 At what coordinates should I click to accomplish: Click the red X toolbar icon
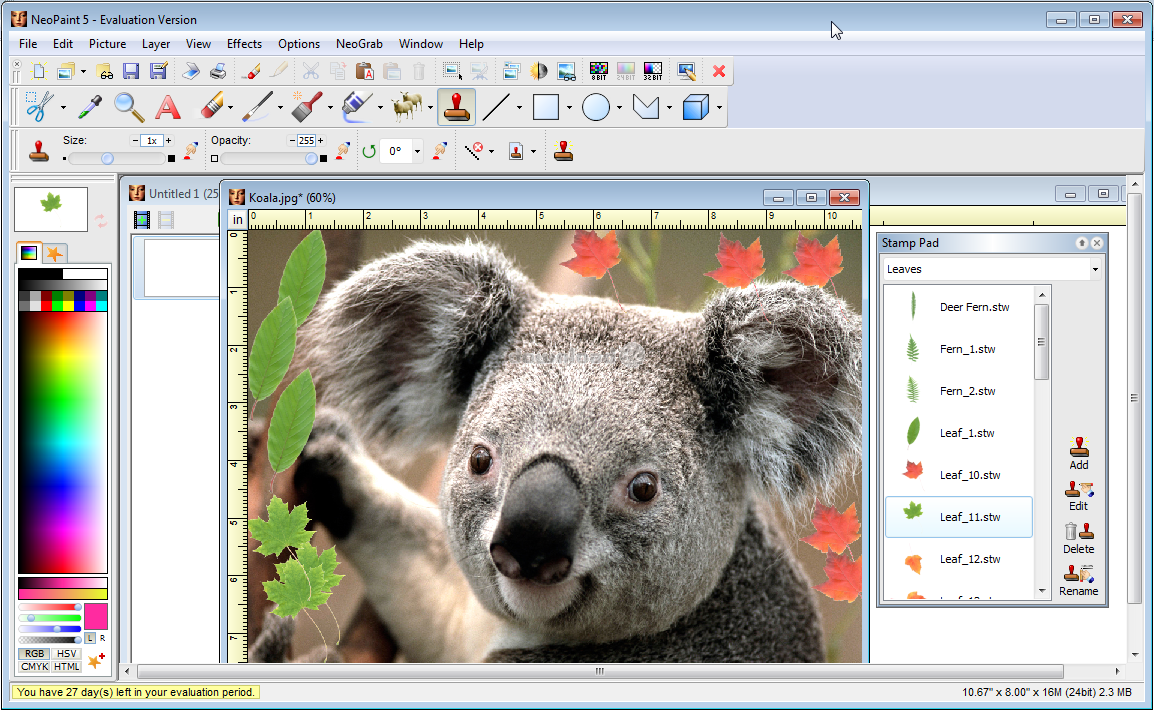[x=719, y=71]
